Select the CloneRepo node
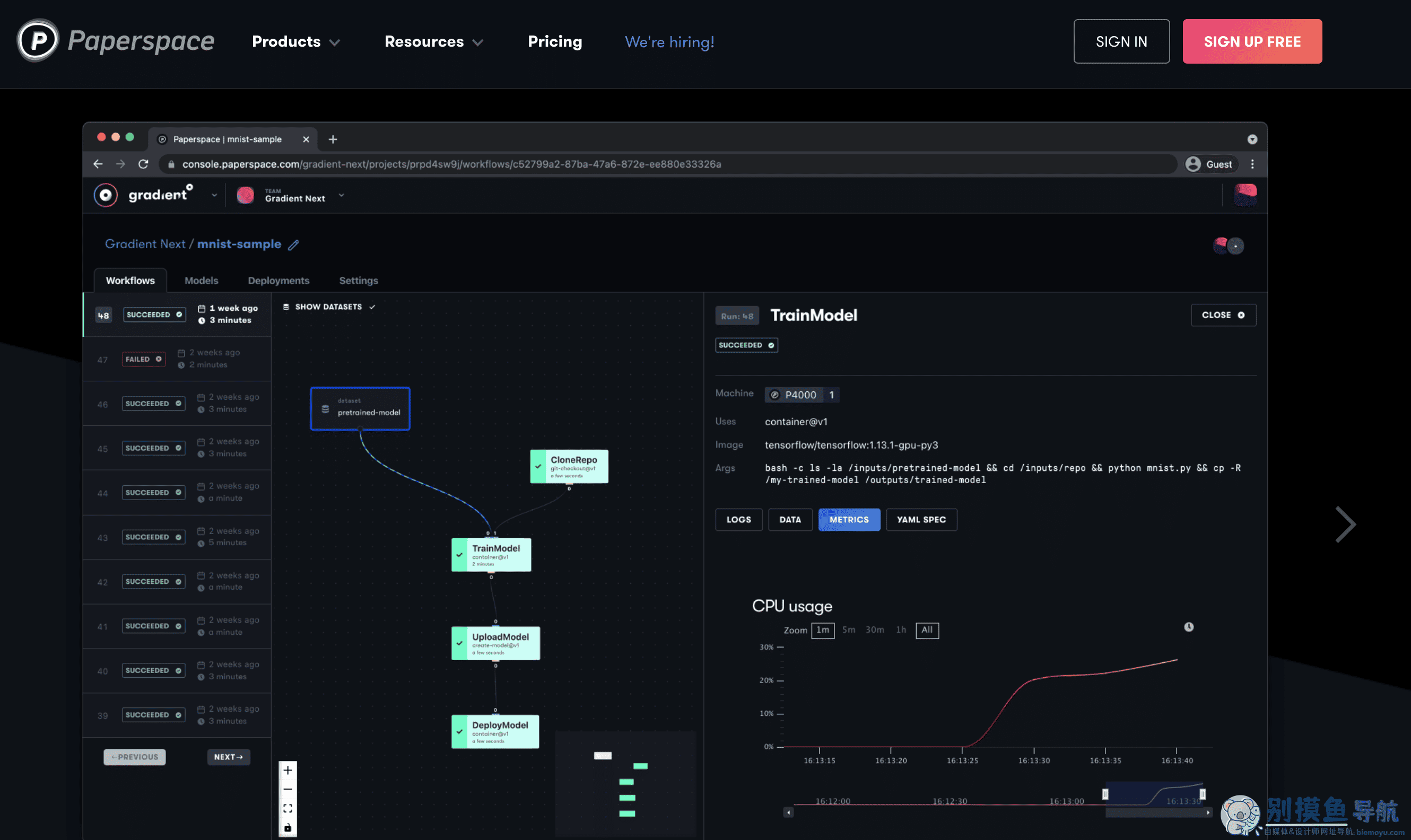The image size is (1411, 840). click(x=569, y=467)
